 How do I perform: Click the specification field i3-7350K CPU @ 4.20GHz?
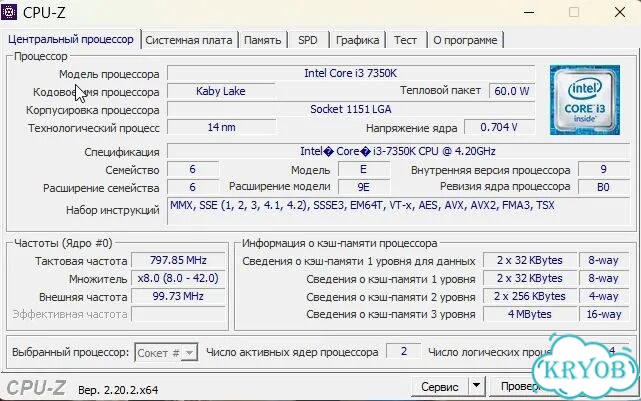398,151
